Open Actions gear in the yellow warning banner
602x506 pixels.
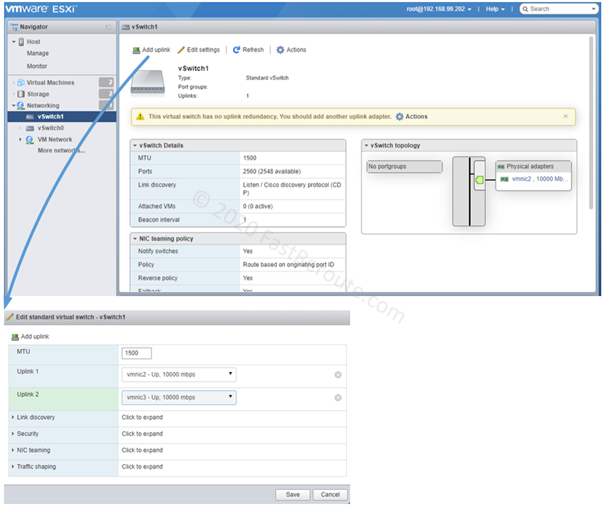[412, 116]
